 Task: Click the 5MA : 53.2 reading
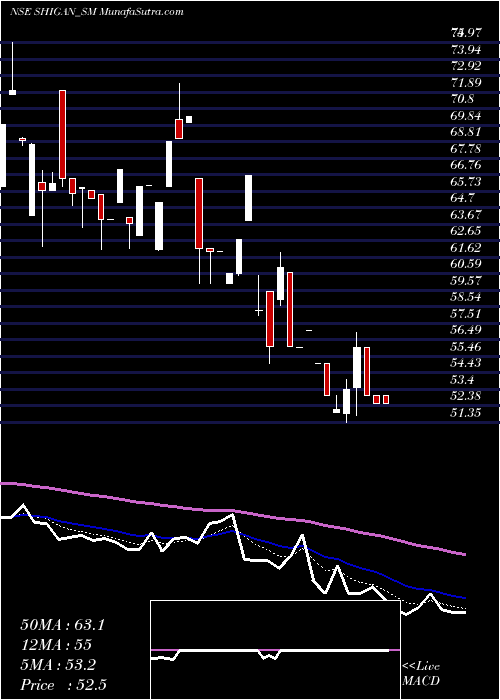click(58, 665)
